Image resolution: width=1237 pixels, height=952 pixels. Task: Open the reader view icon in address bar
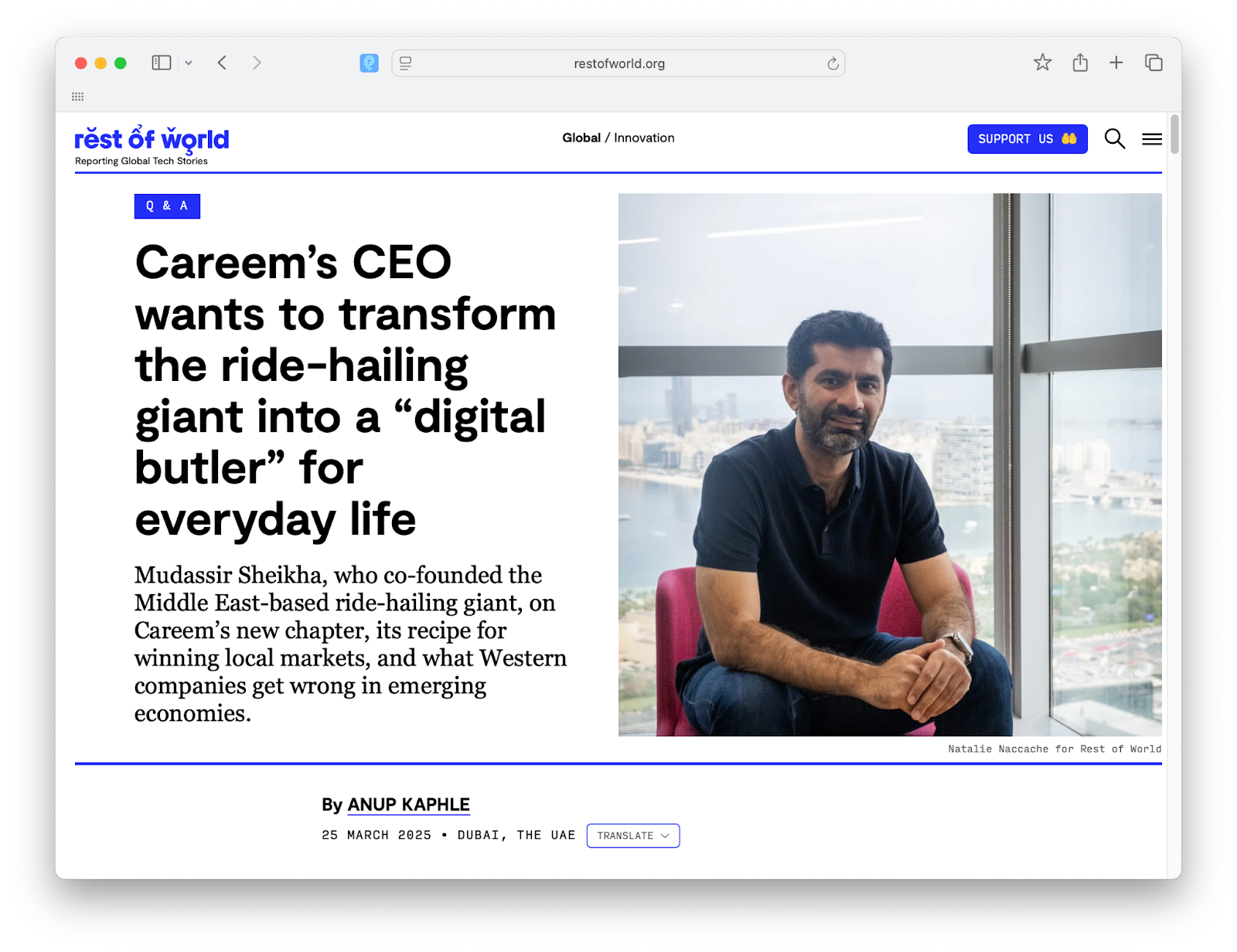pos(406,63)
